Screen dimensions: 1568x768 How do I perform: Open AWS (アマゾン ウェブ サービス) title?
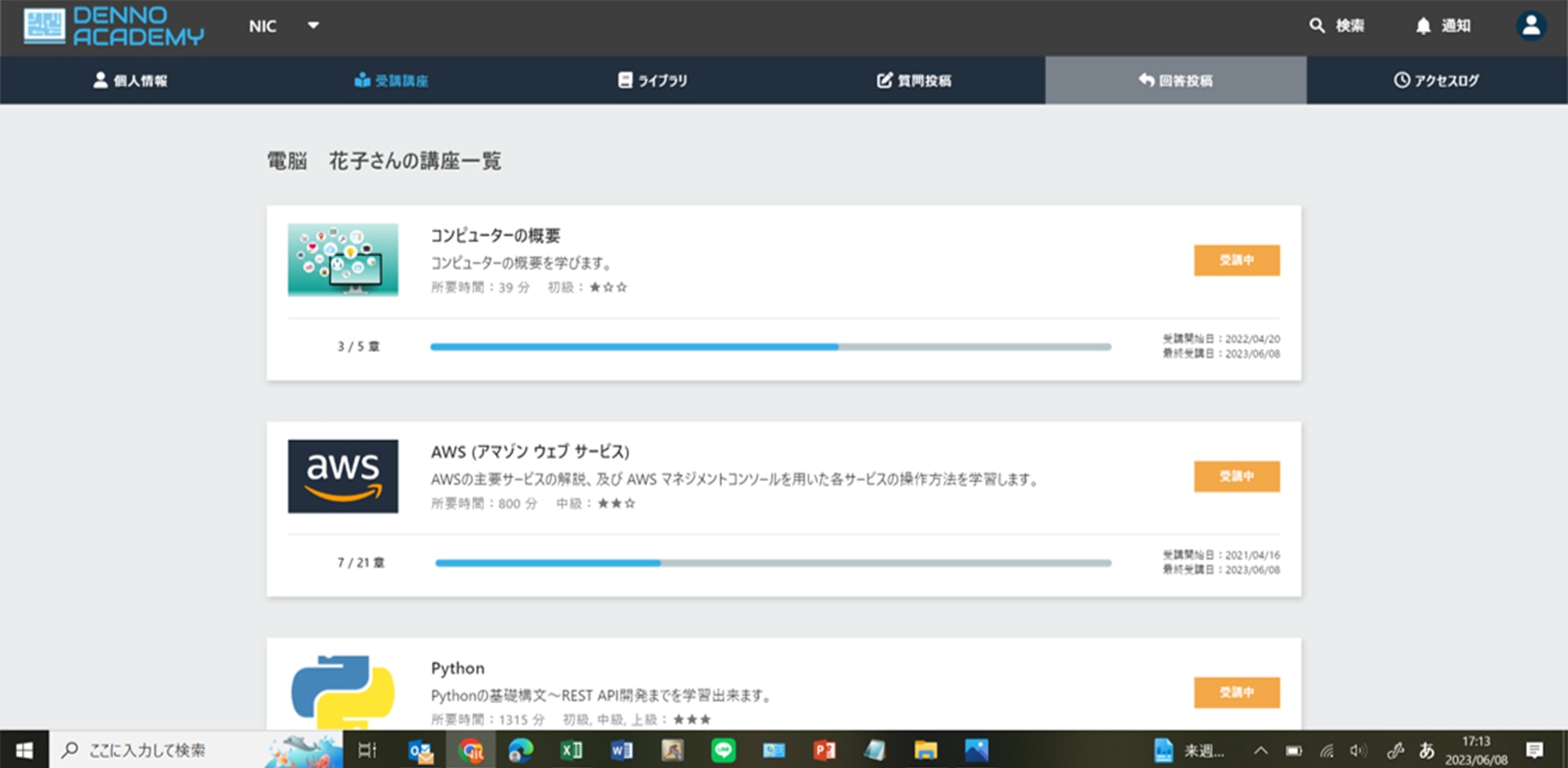pos(530,452)
